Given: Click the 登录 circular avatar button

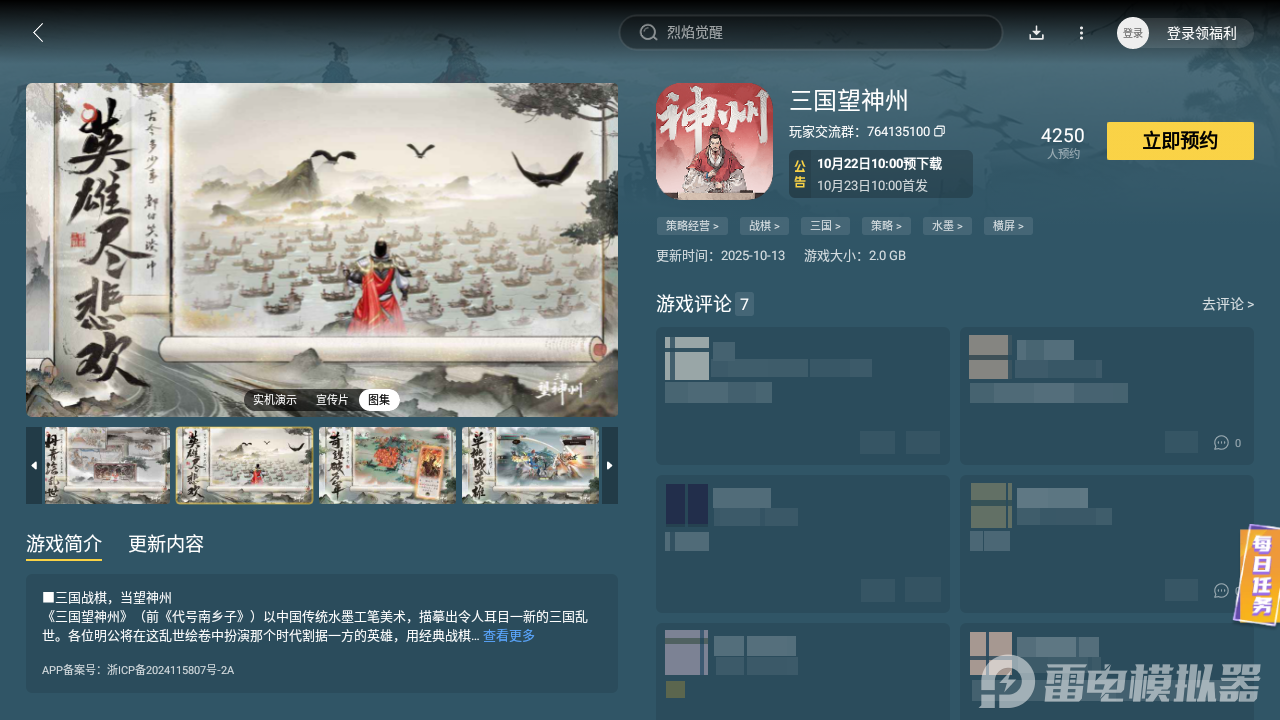Looking at the screenshot, I should pyautogui.click(x=1132, y=32).
